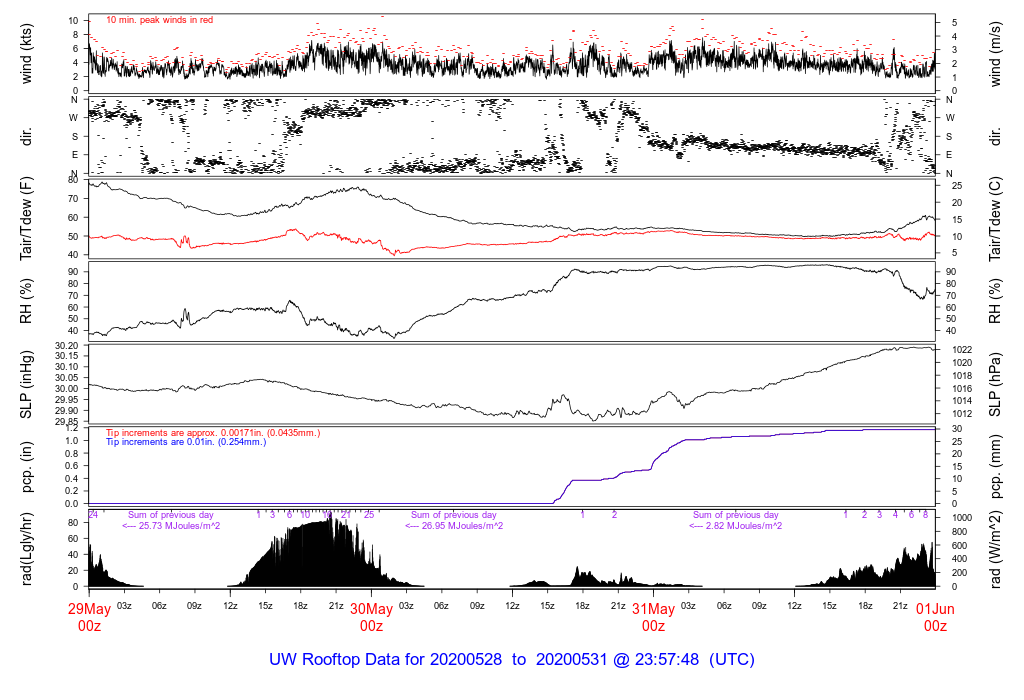
Task: Select the 'SLP (hPa)' axis label
Action: [x=995, y=385]
